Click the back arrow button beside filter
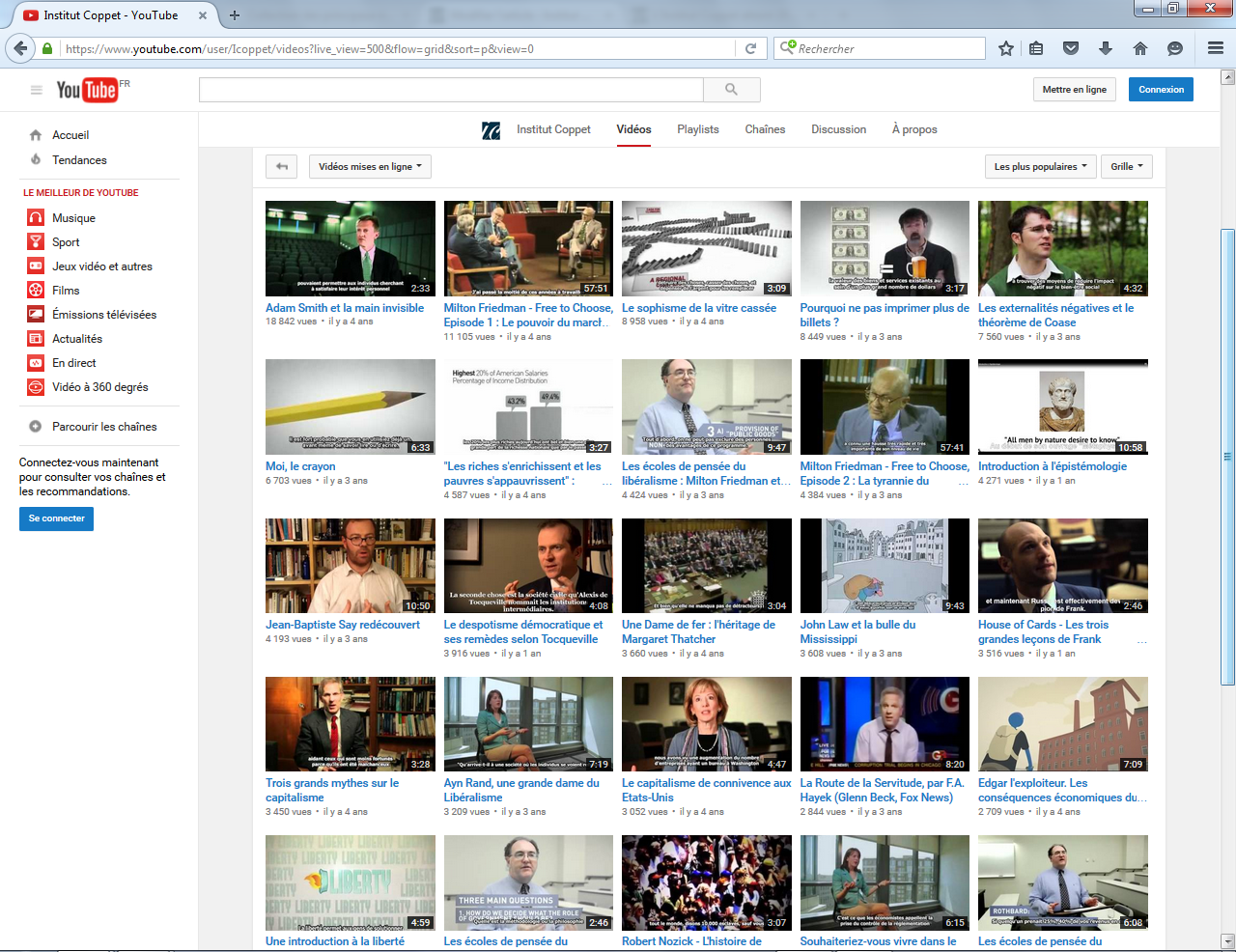The image size is (1236, 952). (x=282, y=167)
